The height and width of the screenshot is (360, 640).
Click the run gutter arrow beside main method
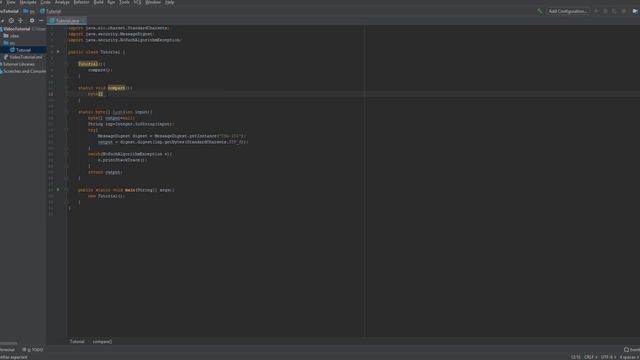coord(58,190)
